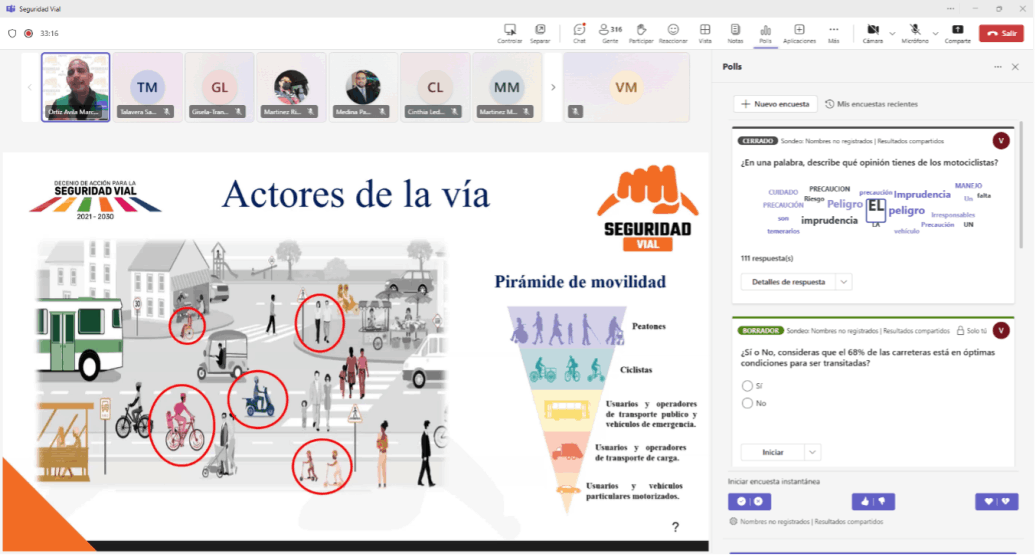Select the TM participant tile
1036x557 pixels.
147,87
